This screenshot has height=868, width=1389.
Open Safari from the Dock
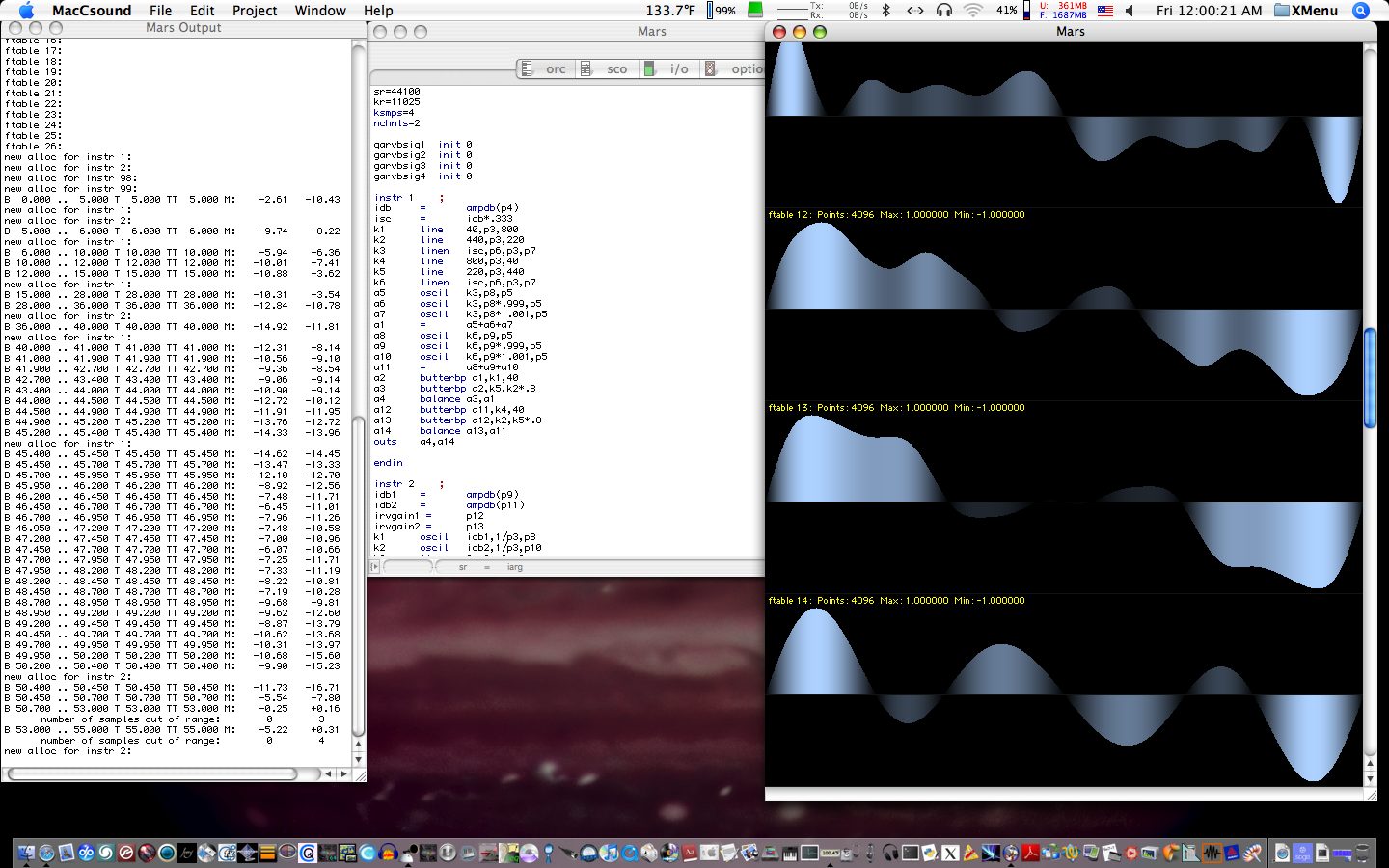46,853
